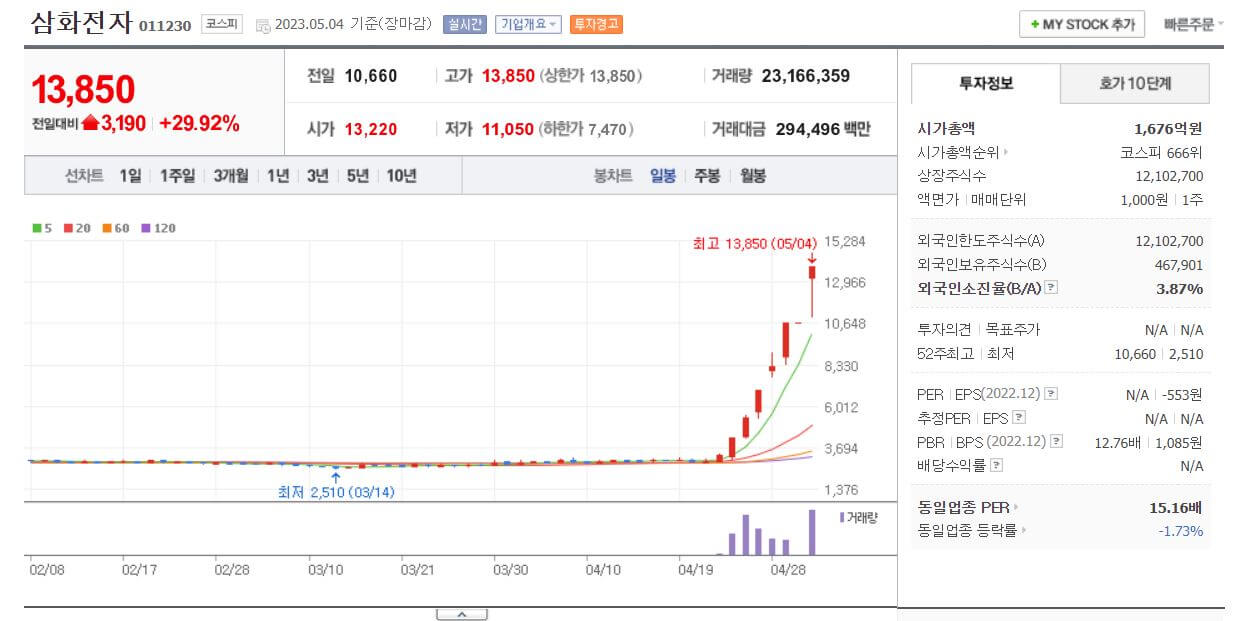Open help icon next to PBR BPS
The height and width of the screenshot is (621, 1233).
1056,441
